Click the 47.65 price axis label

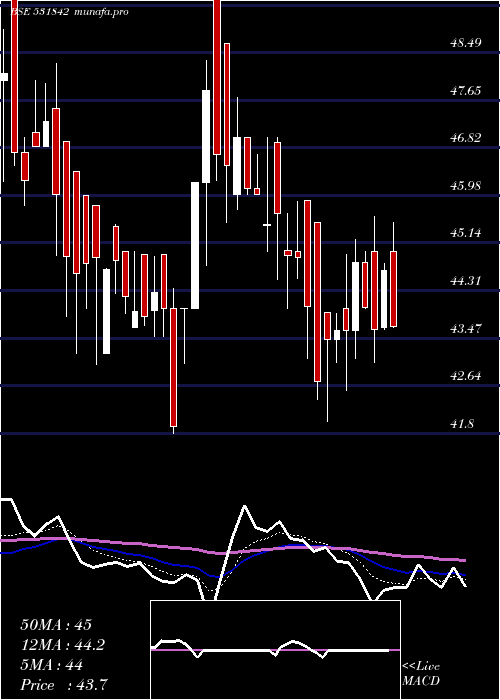pyautogui.click(x=466, y=91)
